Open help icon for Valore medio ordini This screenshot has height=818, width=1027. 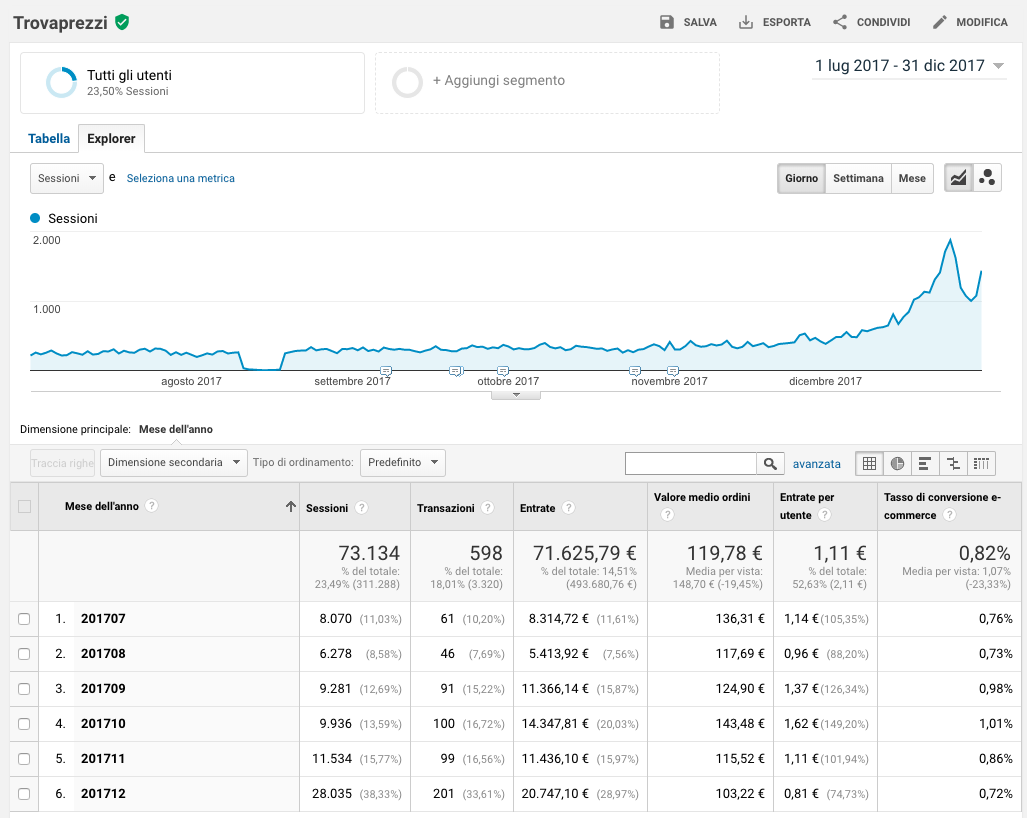pos(667,515)
